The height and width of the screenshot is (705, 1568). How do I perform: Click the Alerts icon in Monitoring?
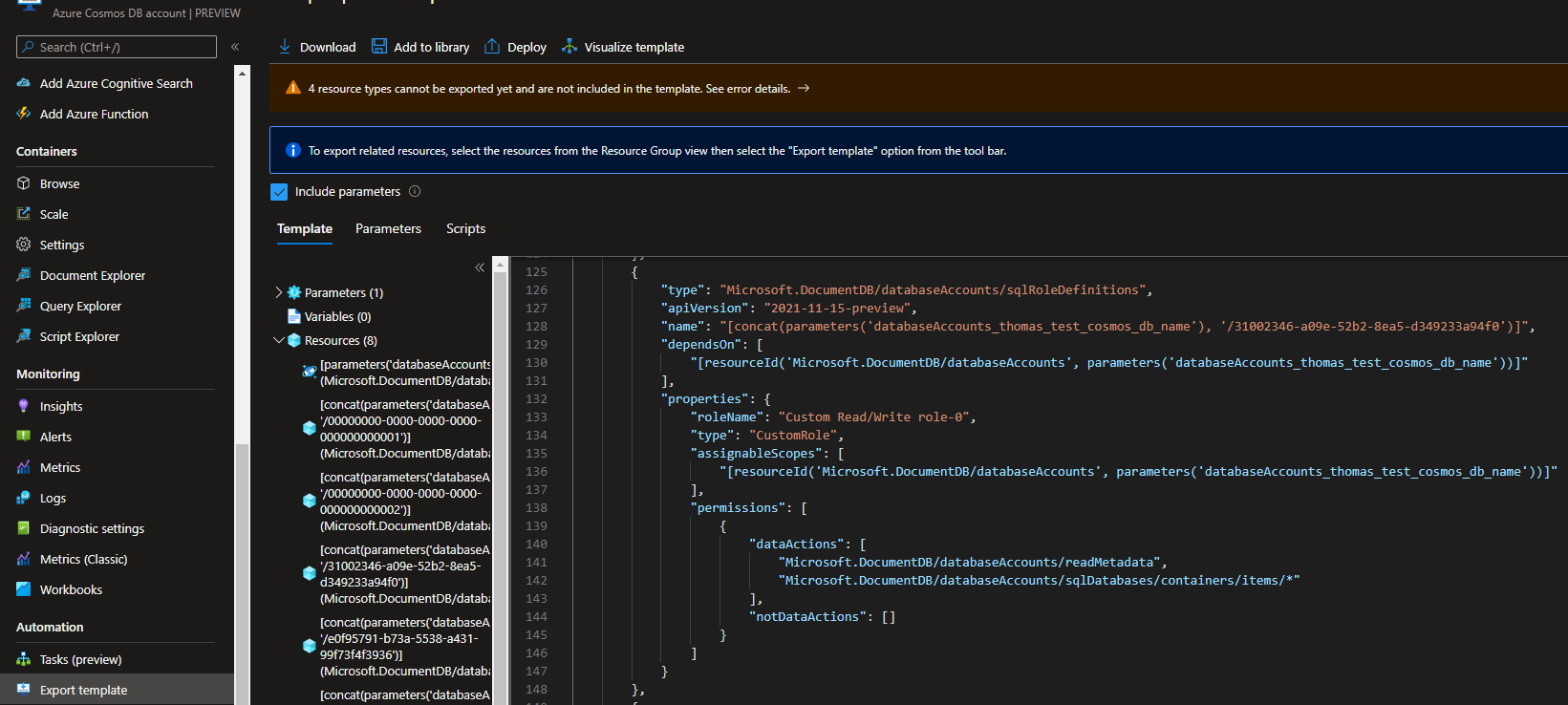(x=24, y=437)
